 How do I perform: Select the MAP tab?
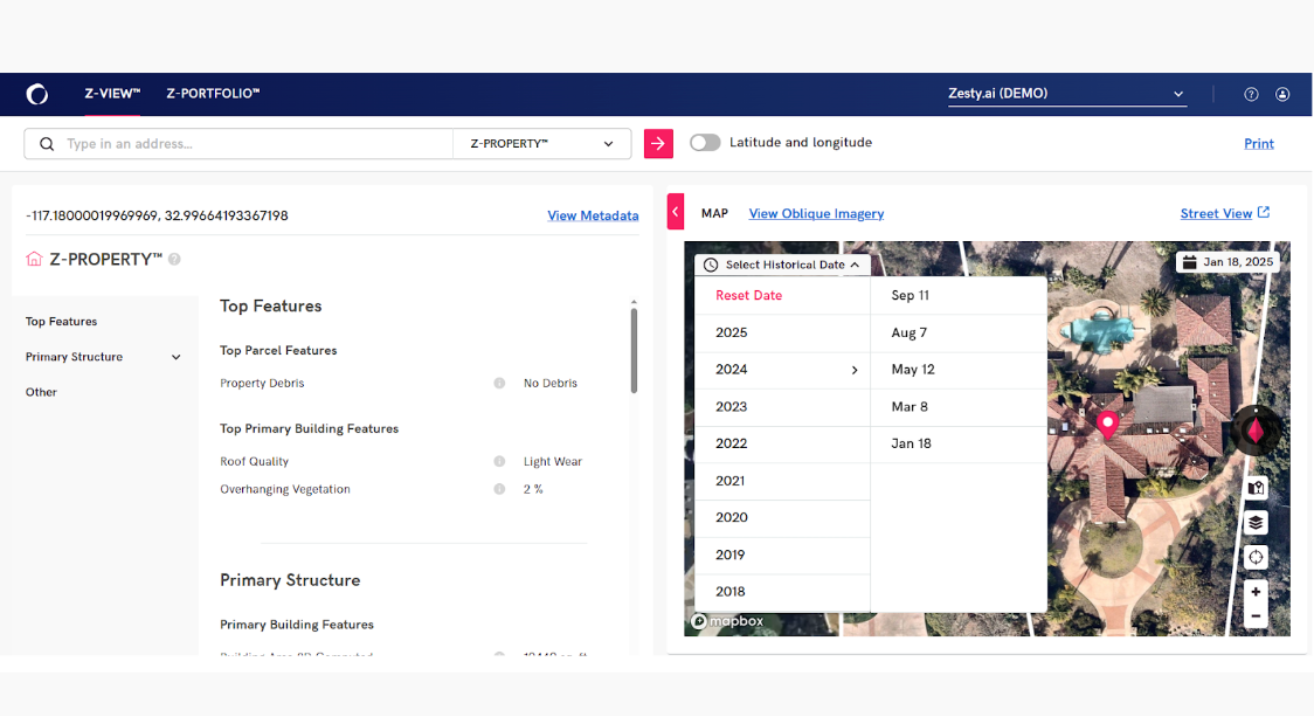[x=715, y=213]
